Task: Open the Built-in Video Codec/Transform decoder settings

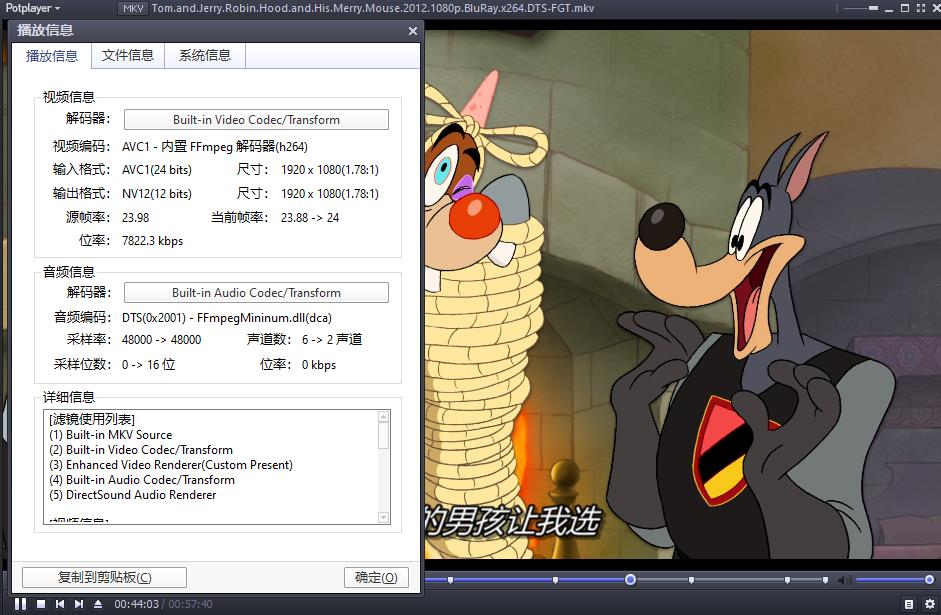Action: 256,119
